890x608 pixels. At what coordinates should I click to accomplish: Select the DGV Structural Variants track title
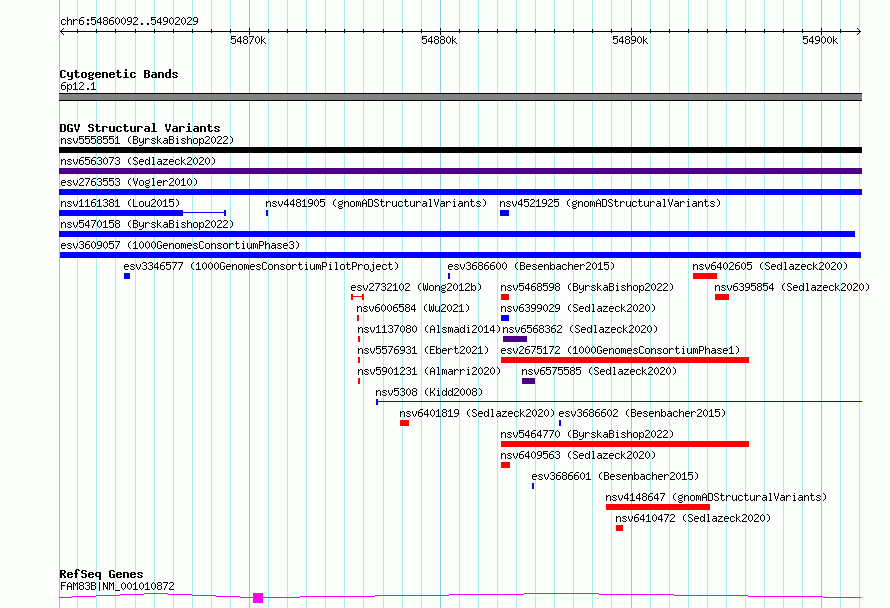click(140, 128)
